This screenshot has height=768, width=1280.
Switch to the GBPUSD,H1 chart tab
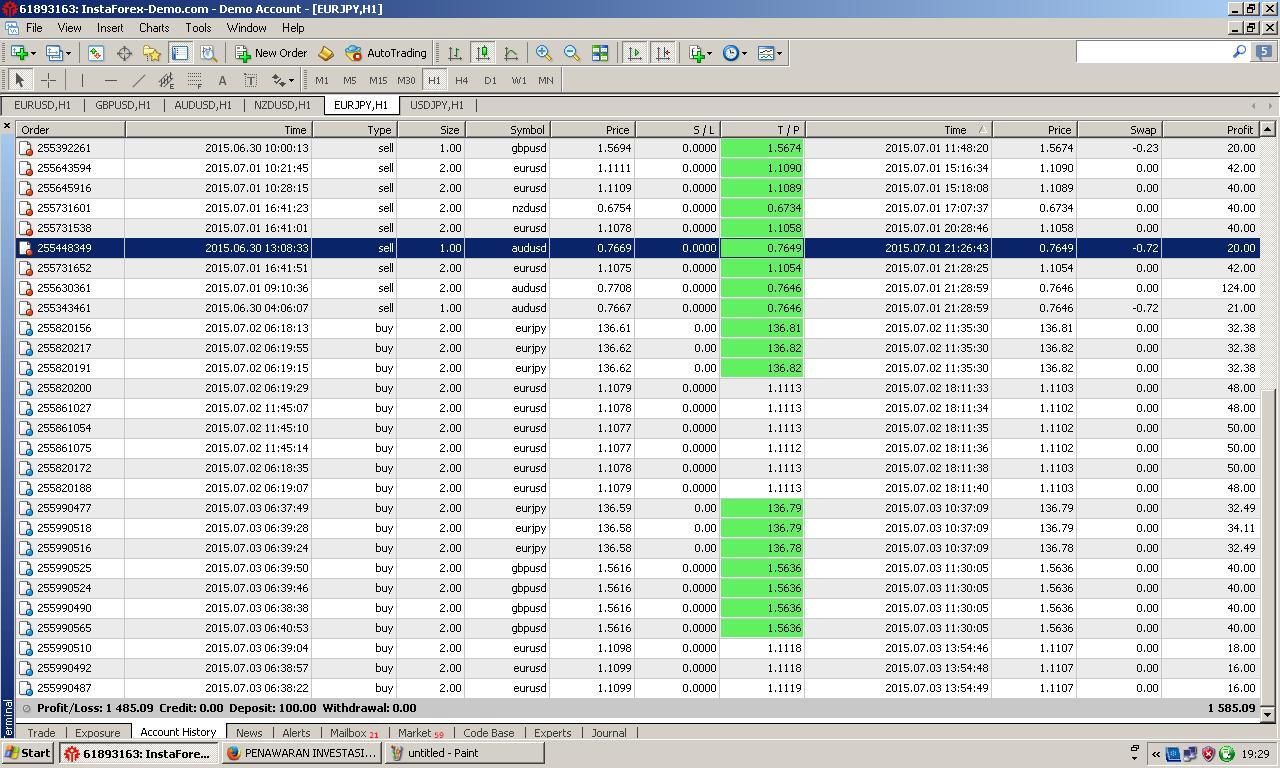123,105
